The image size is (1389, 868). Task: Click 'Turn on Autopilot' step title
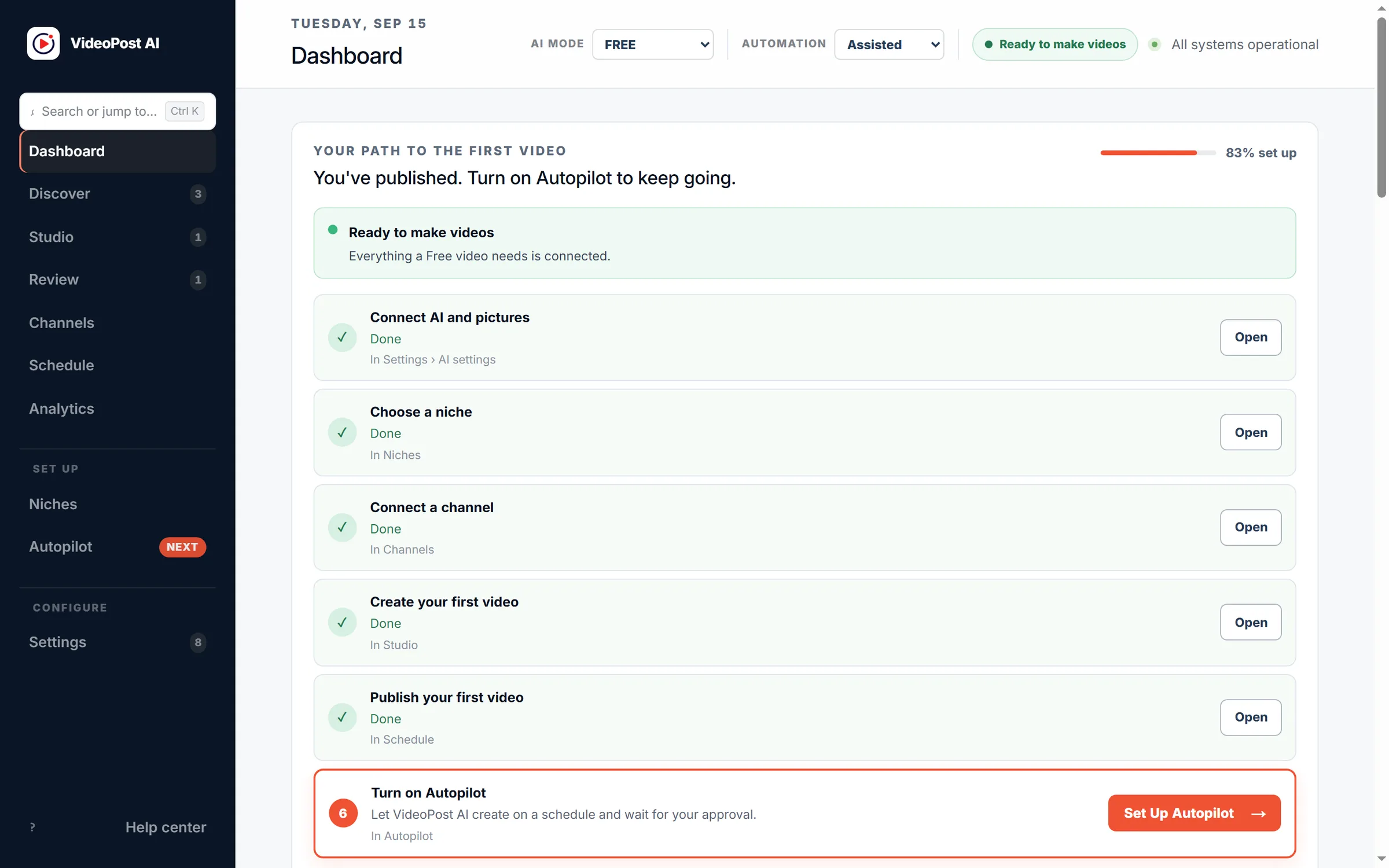(429, 793)
